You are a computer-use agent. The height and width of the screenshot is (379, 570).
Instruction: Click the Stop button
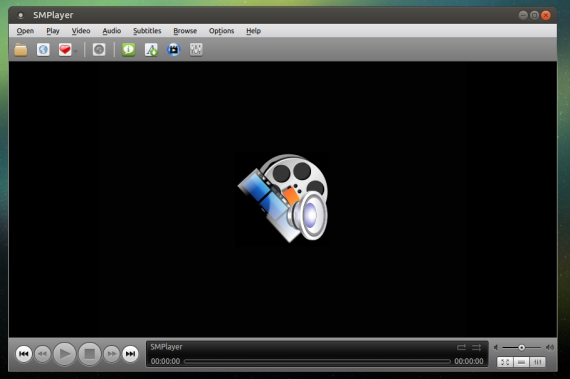90,354
